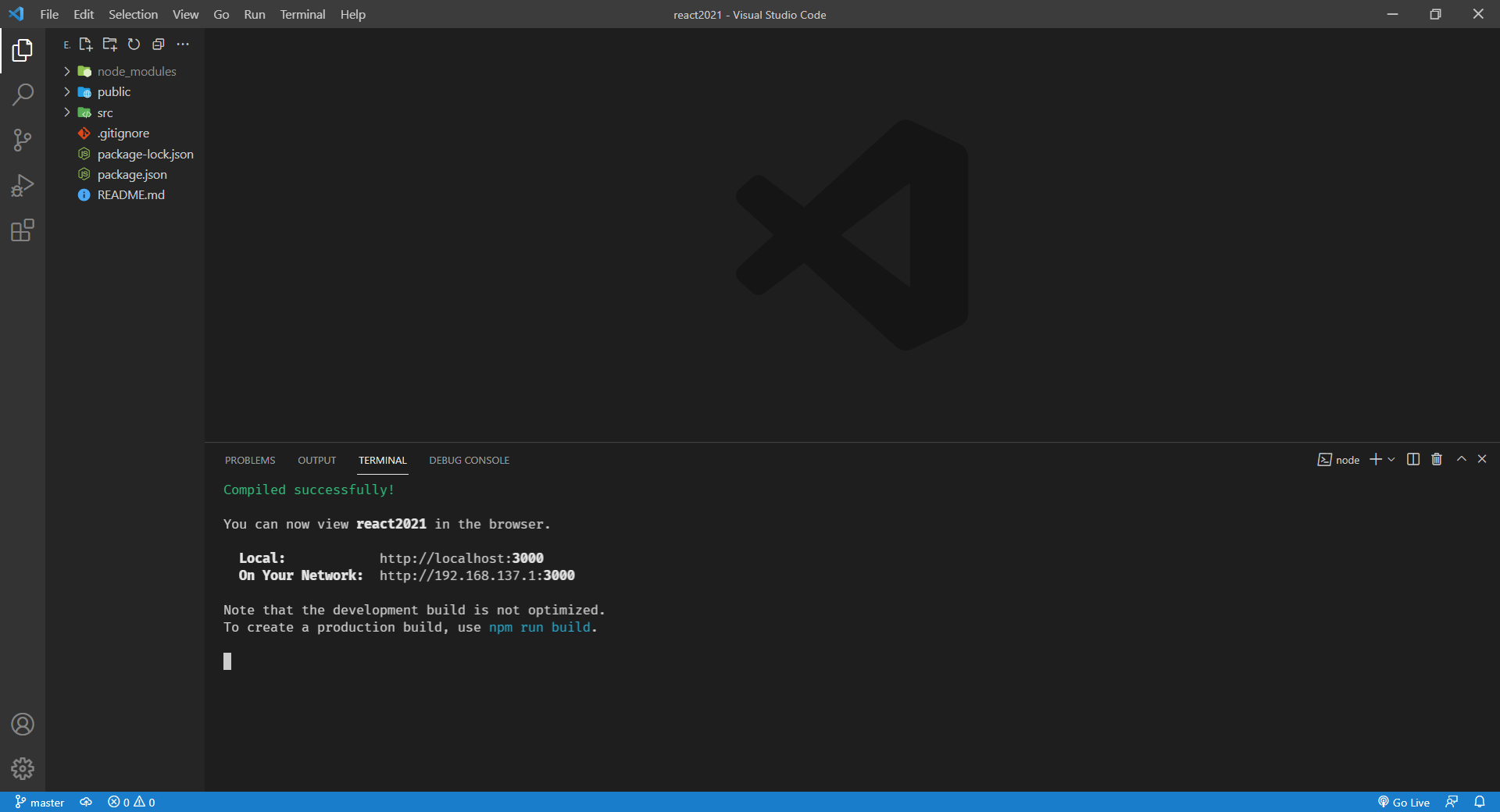Refresh the Explorer file tree
The height and width of the screenshot is (812, 1500).
coord(134,45)
